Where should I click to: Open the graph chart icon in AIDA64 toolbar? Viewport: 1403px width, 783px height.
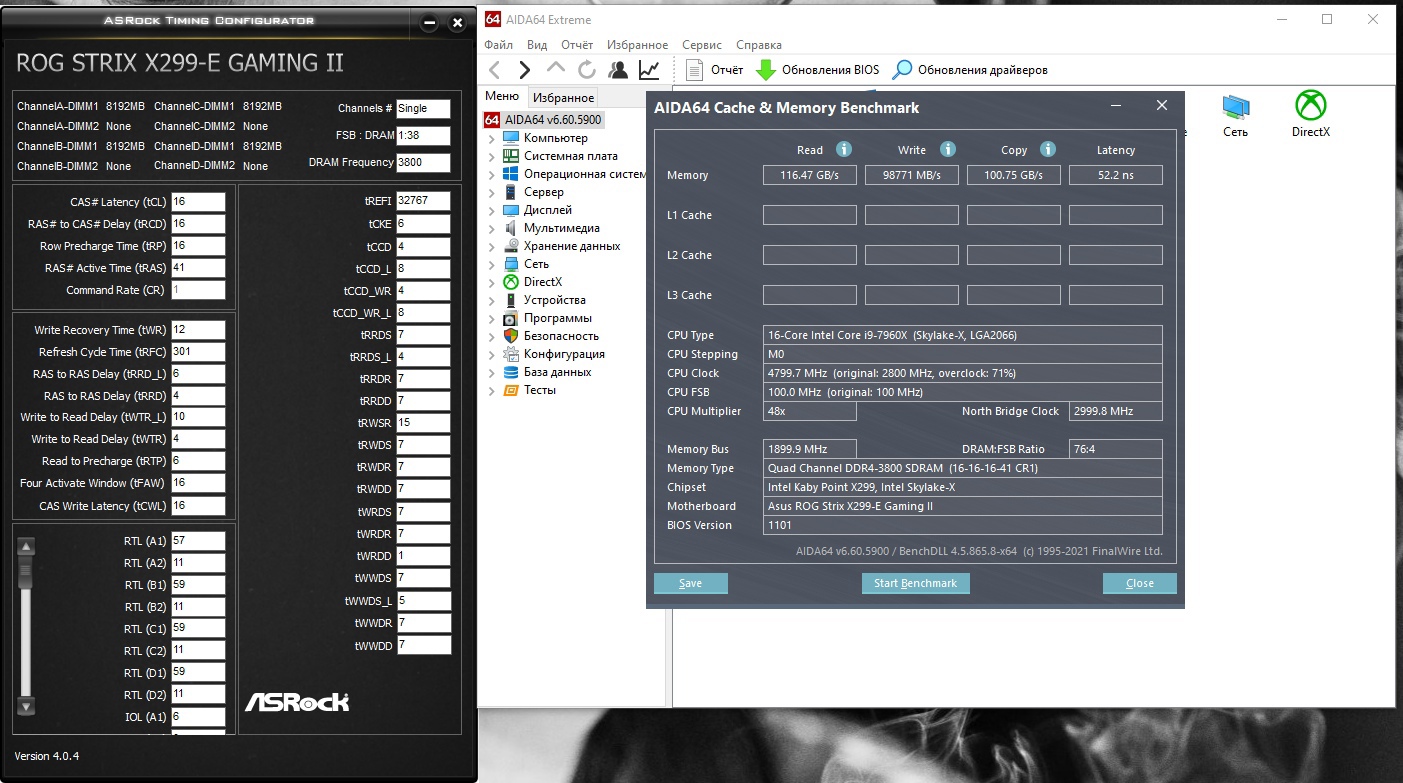click(x=649, y=69)
